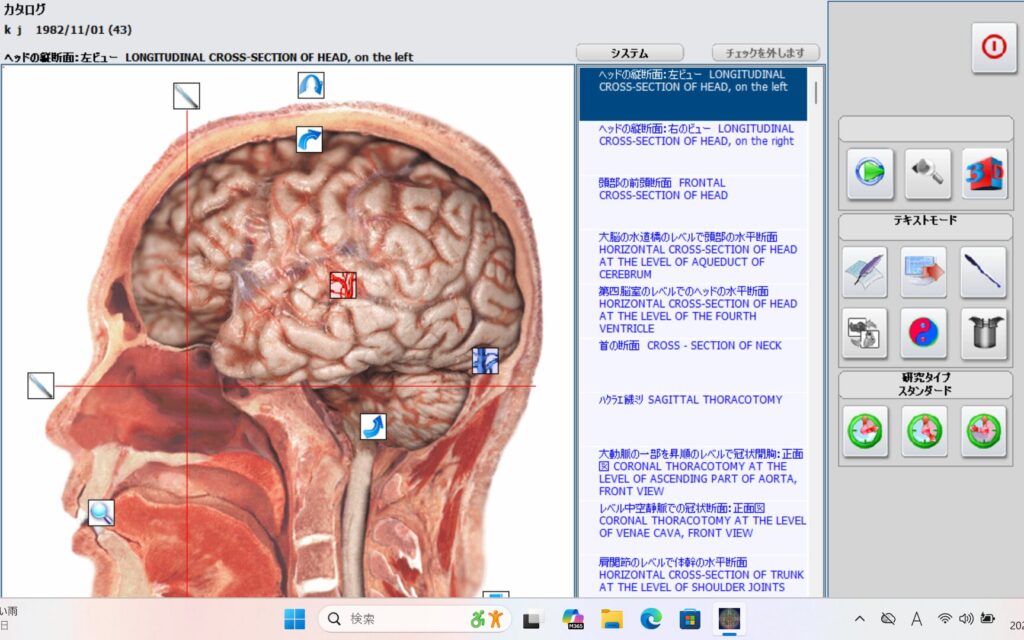The image size is (1024, 640).
Task: Click the red vessel marker on the brain
Action: [x=343, y=285]
